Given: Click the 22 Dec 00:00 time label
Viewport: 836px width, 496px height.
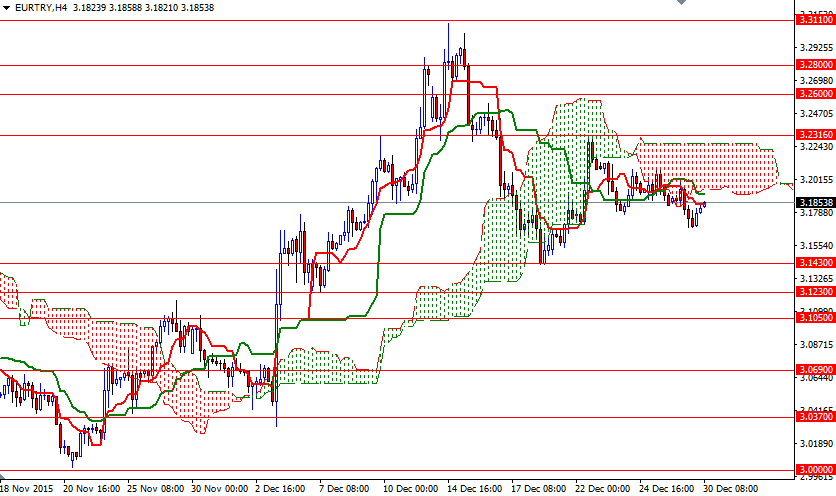Looking at the screenshot, I should coord(602,489).
